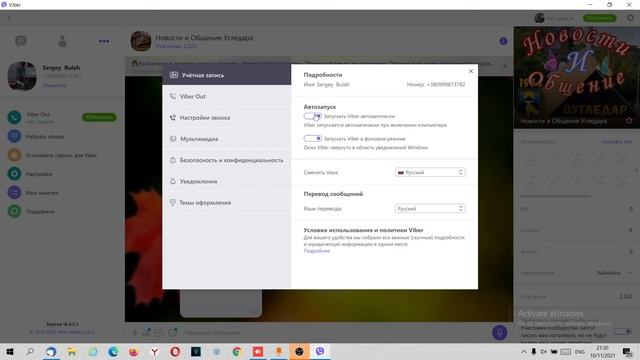The height and width of the screenshot is (360, 640).
Task: Click the Sergey Bulah profile avatar
Action: tap(22, 76)
